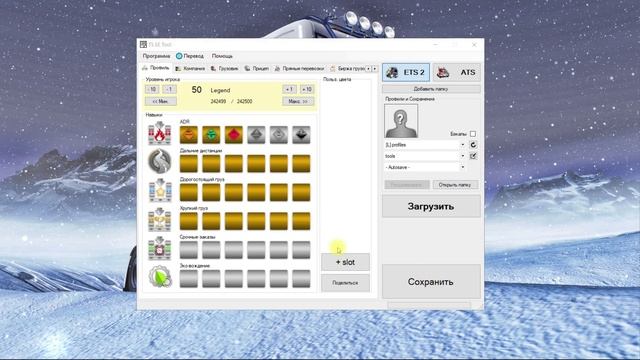Click the high value cargo skill icon
The image size is (640, 360).
160,191
